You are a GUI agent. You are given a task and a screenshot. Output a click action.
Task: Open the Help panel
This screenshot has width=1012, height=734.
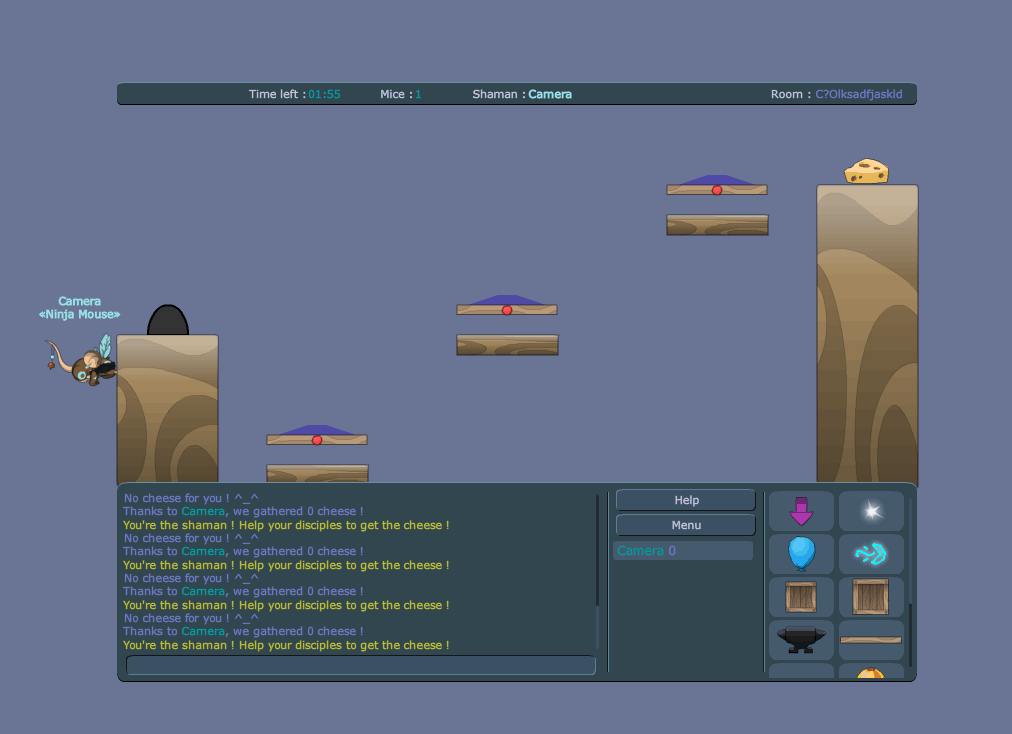click(686, 500)
